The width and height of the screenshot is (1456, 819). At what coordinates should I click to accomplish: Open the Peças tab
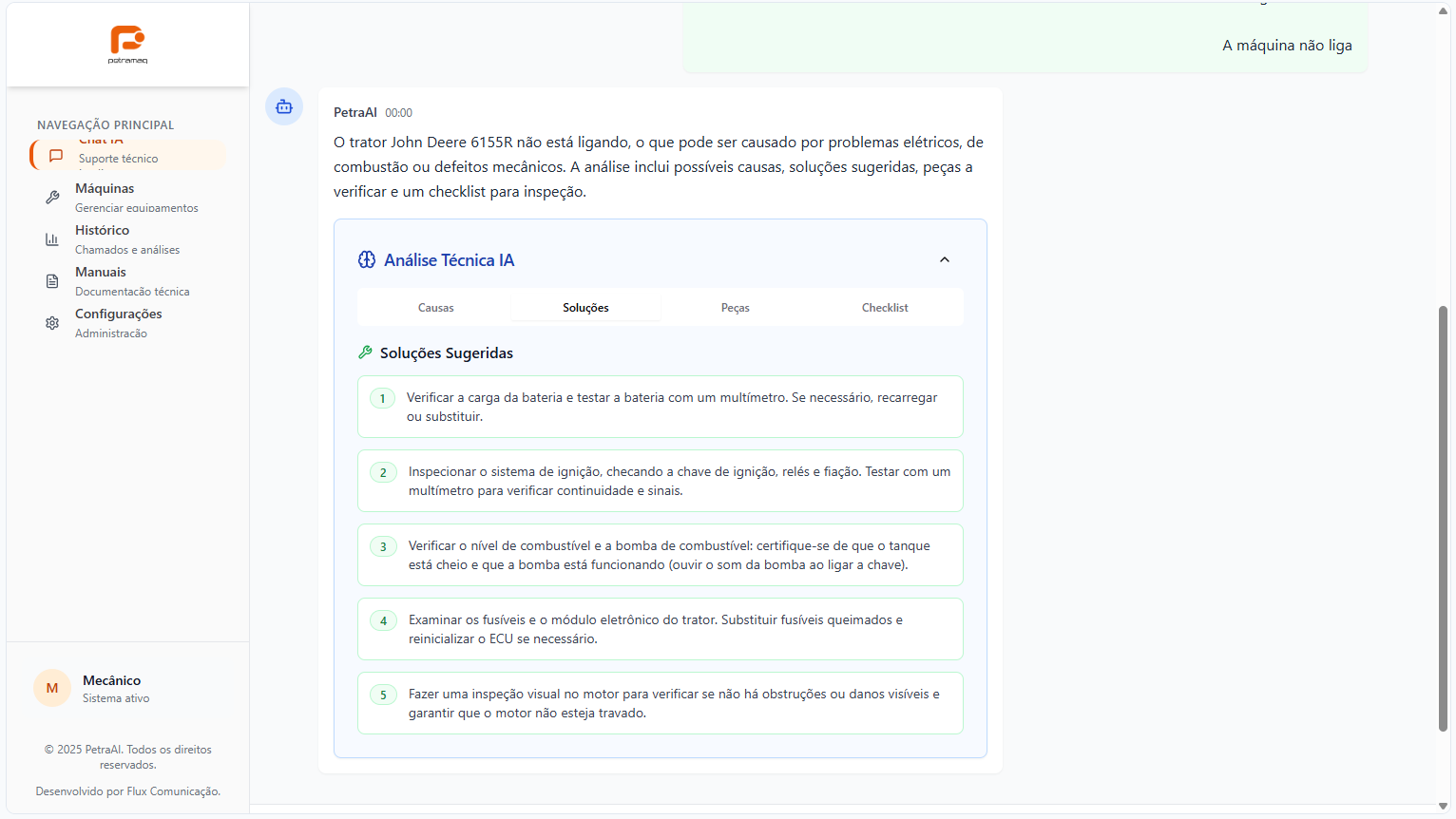point(736,308)
